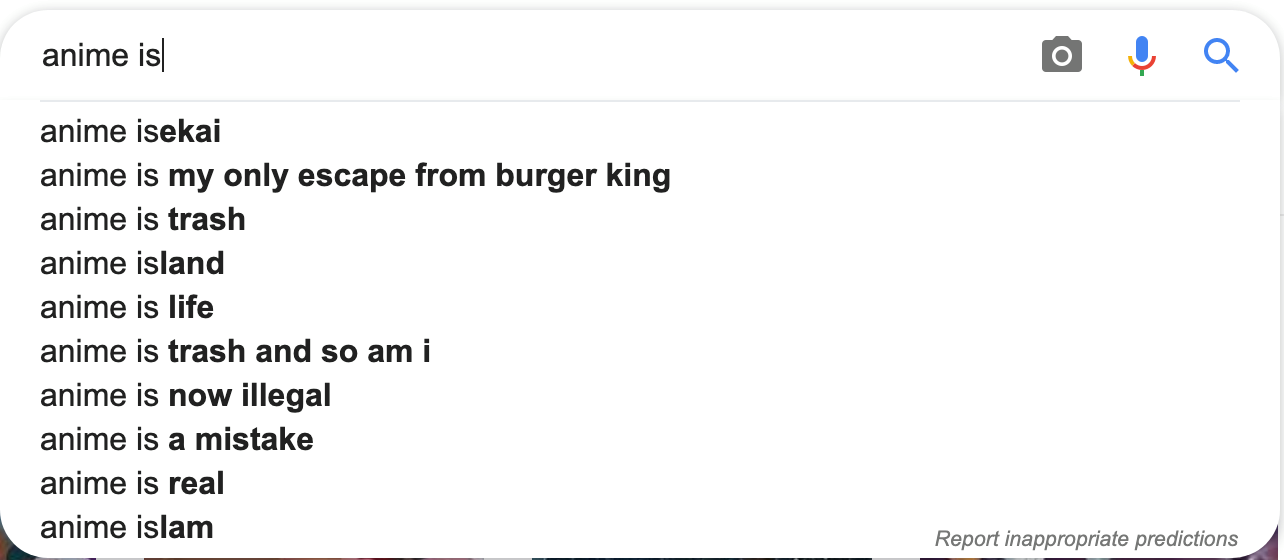The height and width of the screenshot is (560, 1284).
Task: Pick 'anime is a mistake' prediction
Action: point(640,439)
